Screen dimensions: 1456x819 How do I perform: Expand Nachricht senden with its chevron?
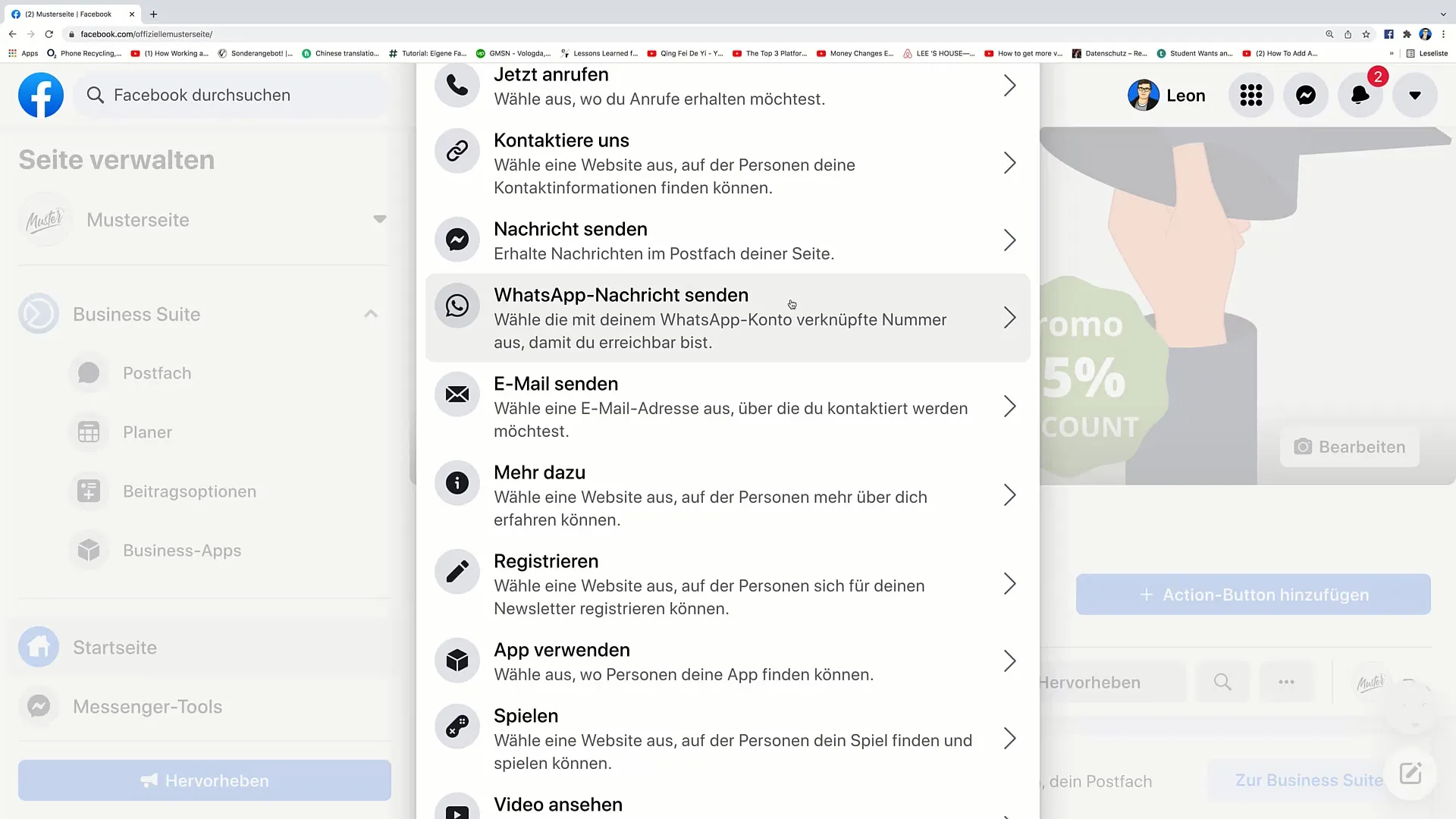click(1009, 240)
